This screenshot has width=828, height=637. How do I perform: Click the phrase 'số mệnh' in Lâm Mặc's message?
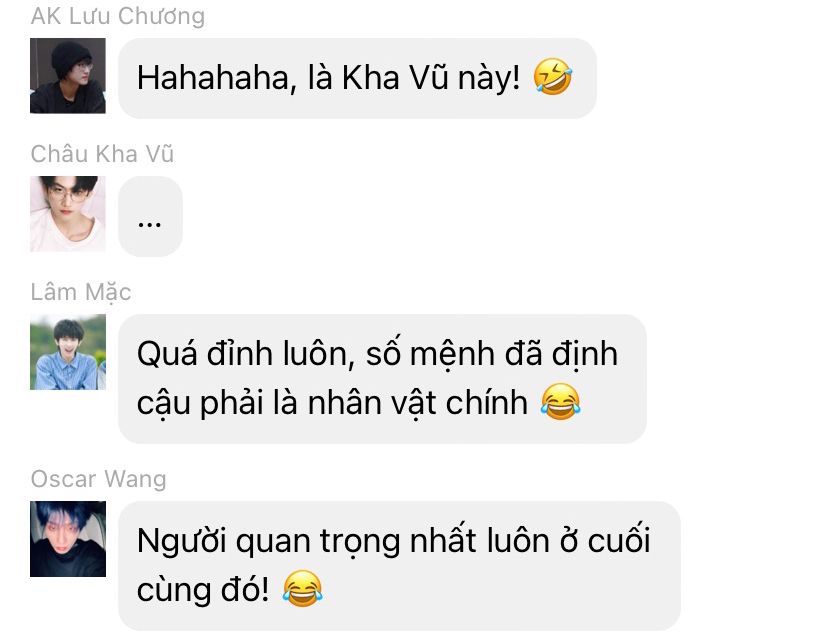(431, 352)
